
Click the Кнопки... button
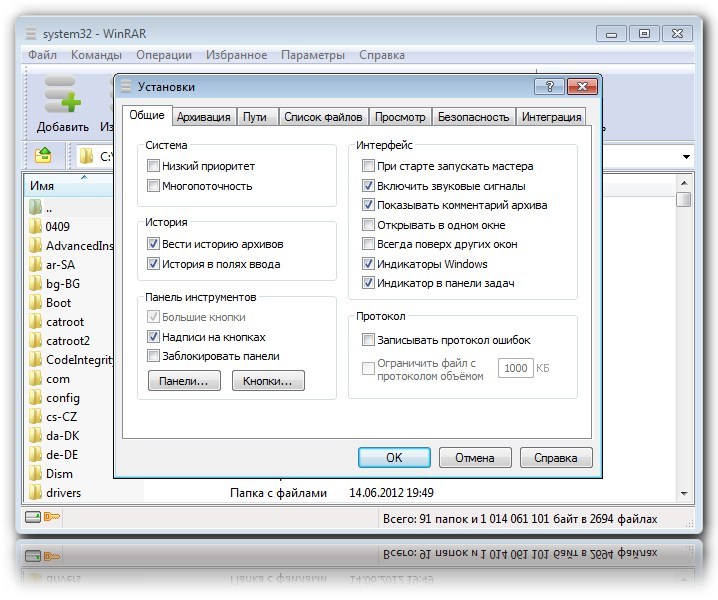pos(268,381)
